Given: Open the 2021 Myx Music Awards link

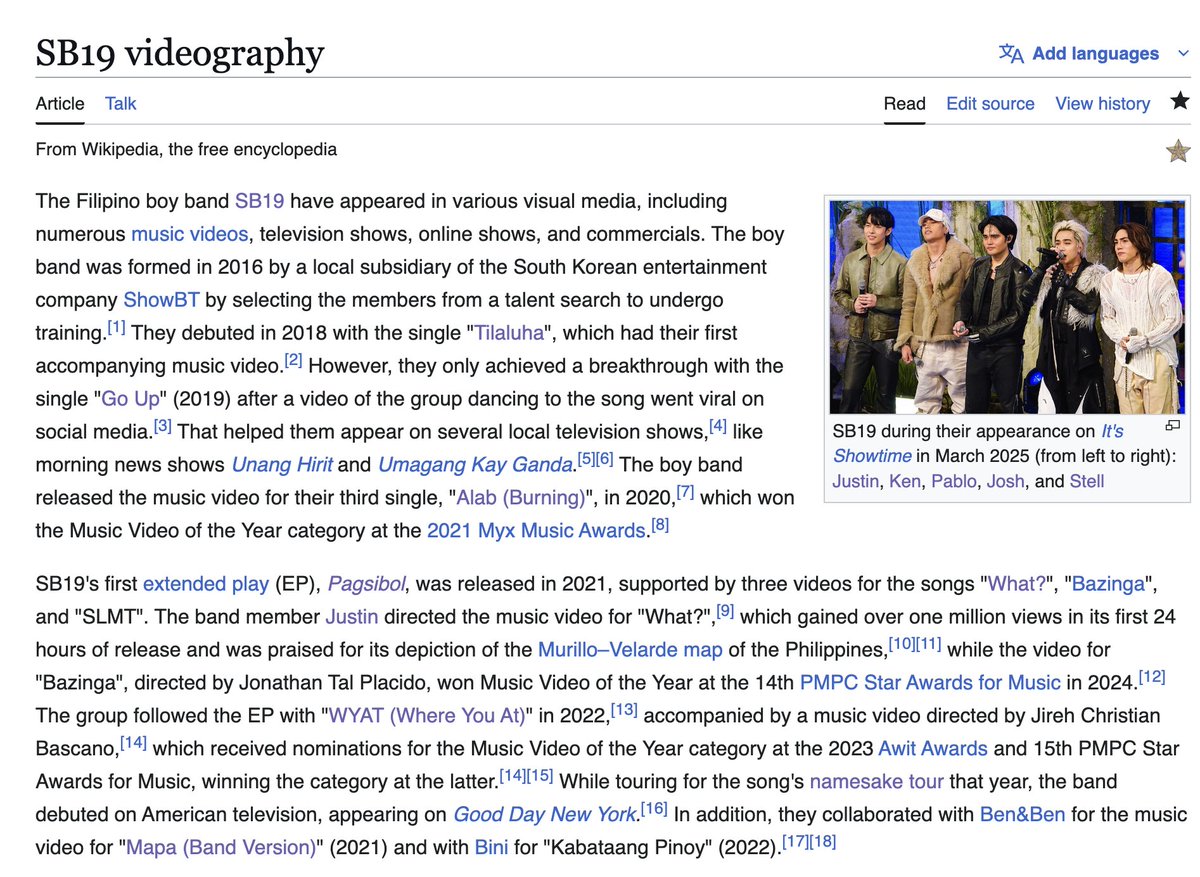Looking at the screenshot, I should (x=535, y=531).
